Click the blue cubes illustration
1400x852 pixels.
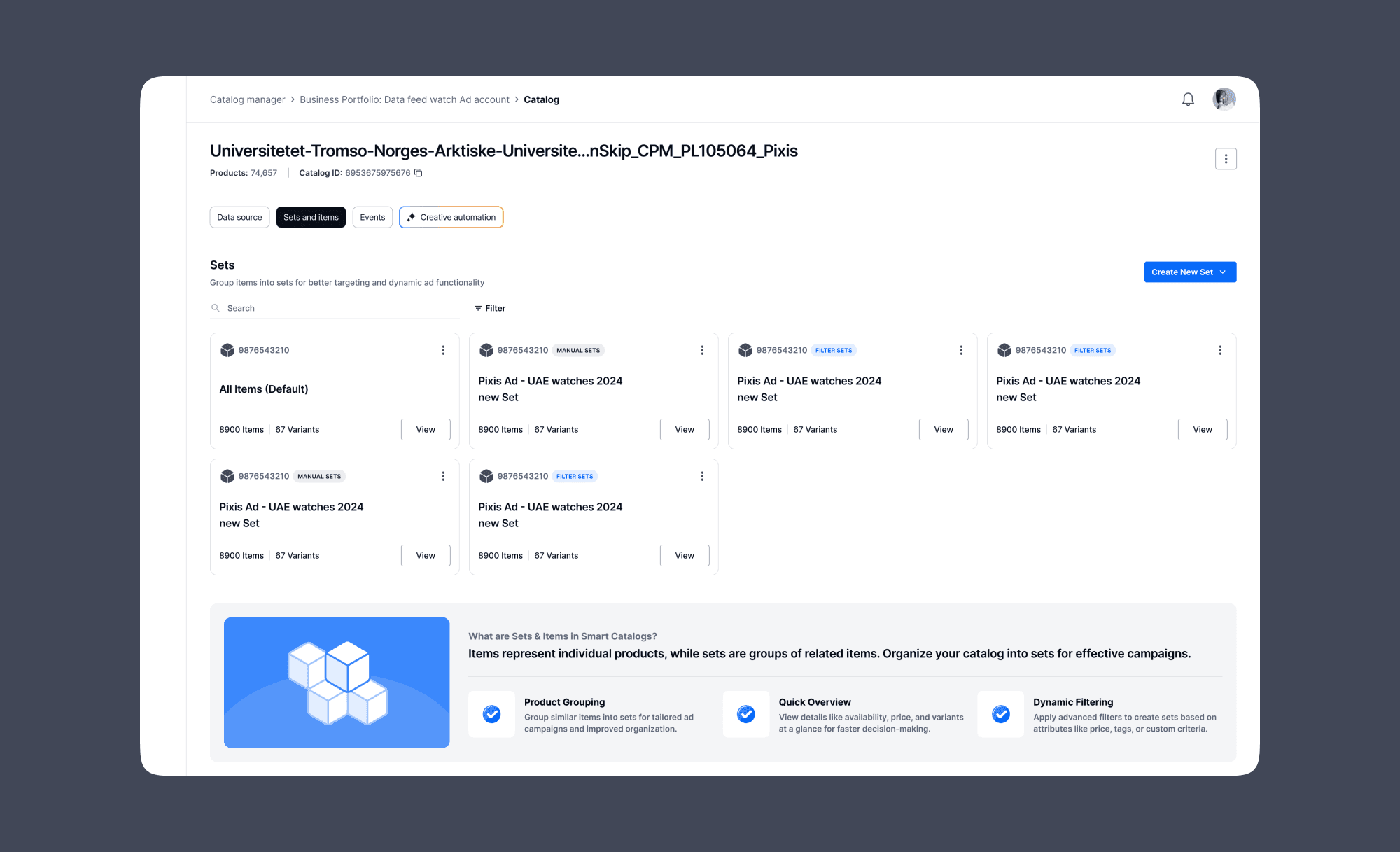pyautogui.click(x=337, y=683)
